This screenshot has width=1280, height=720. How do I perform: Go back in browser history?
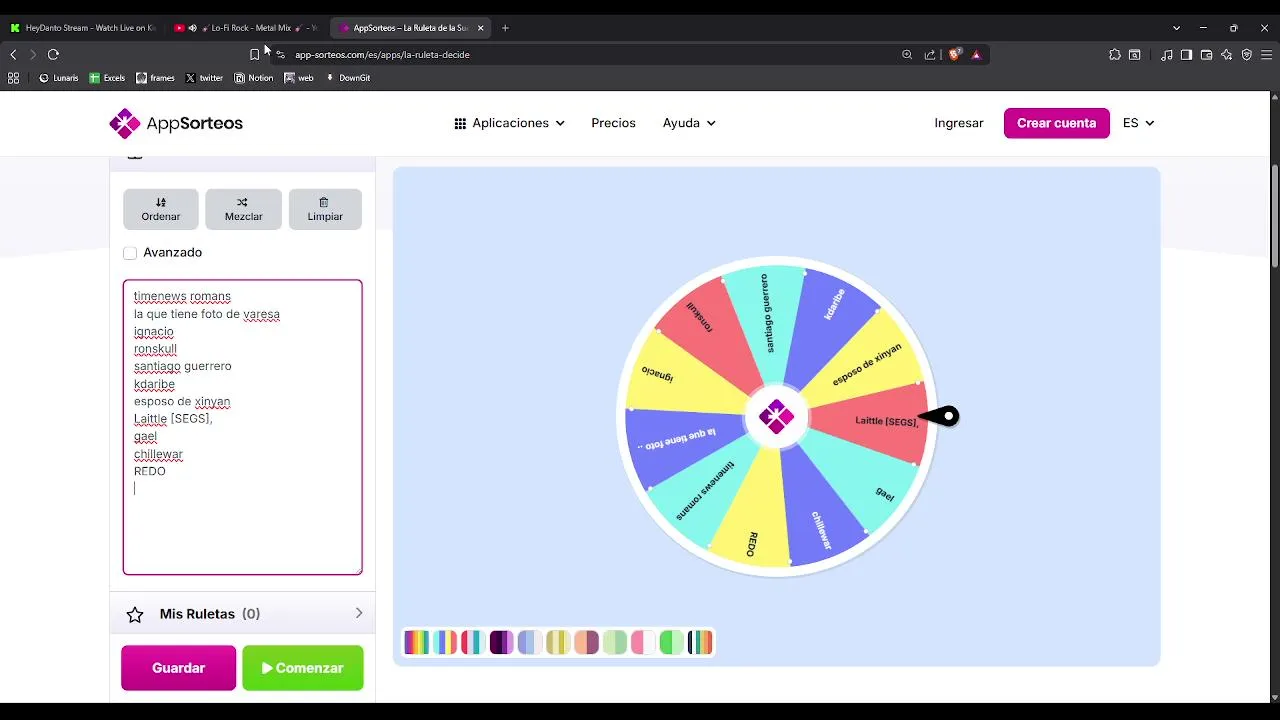[13, 55]
